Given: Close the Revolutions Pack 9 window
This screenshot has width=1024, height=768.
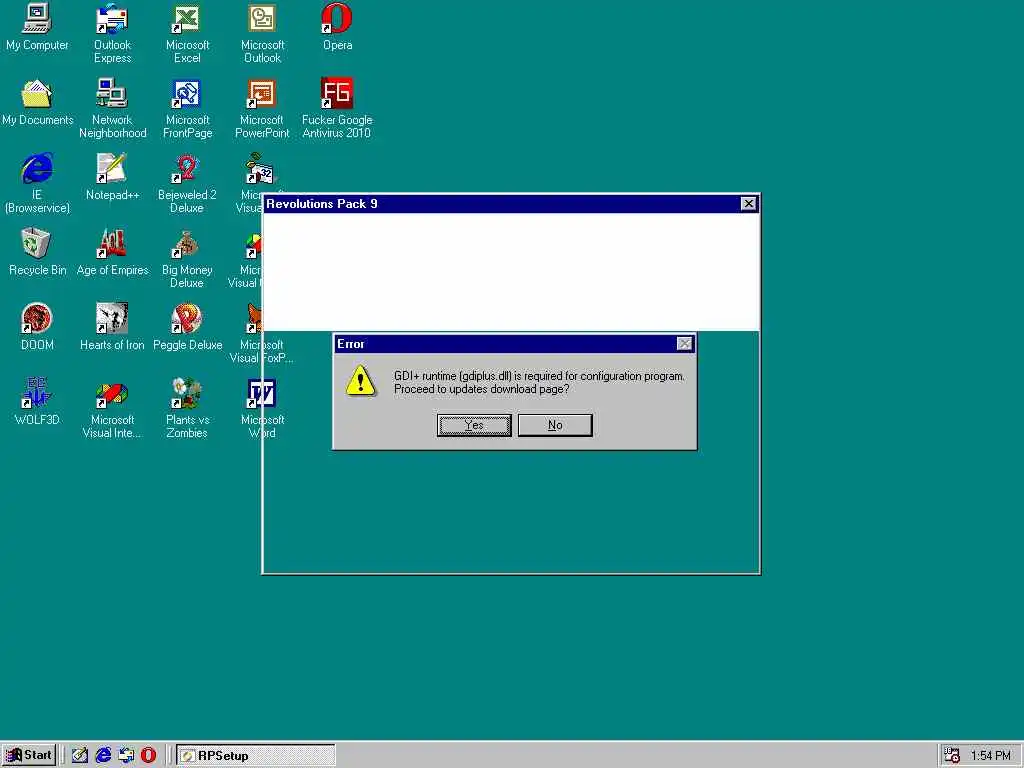Looking at the screenshot, I should click(x=748, y=204).
